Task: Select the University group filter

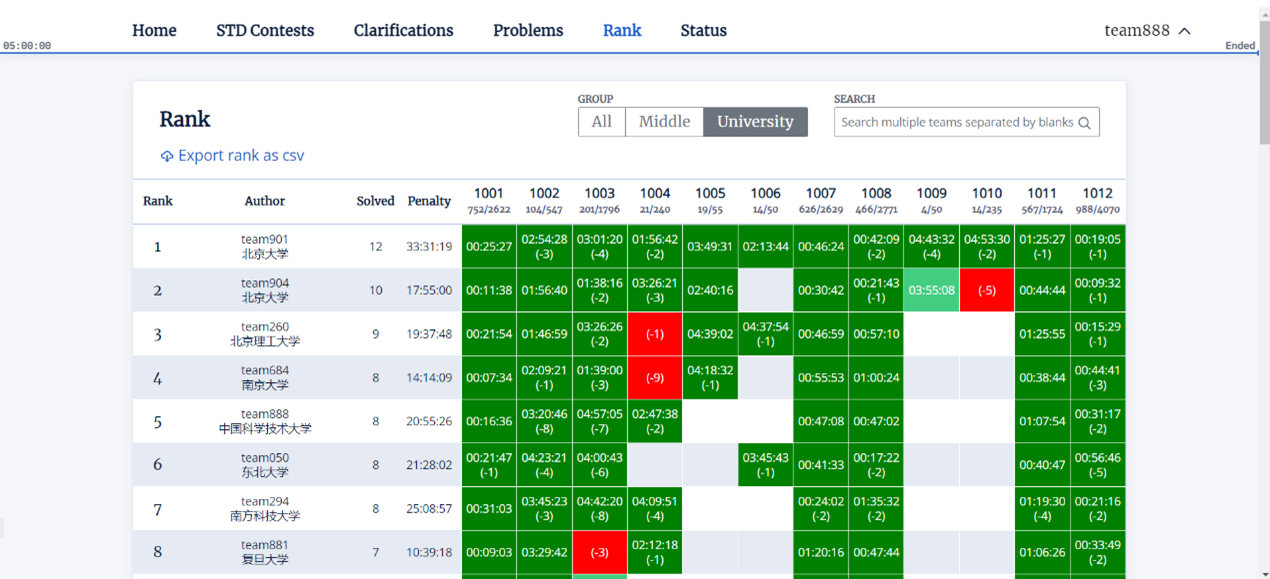Action: pos(755,122)
